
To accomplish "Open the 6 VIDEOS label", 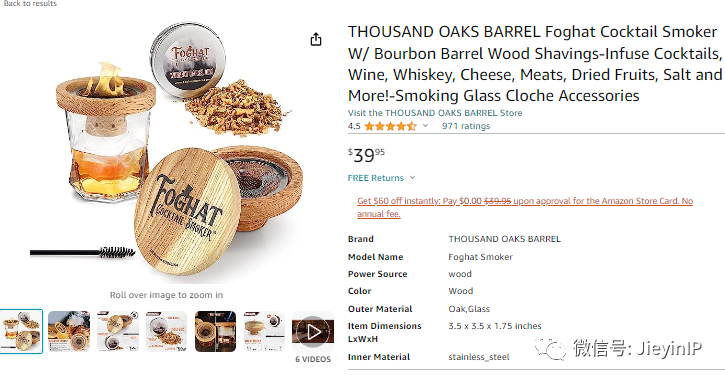I will pos(313,359).
